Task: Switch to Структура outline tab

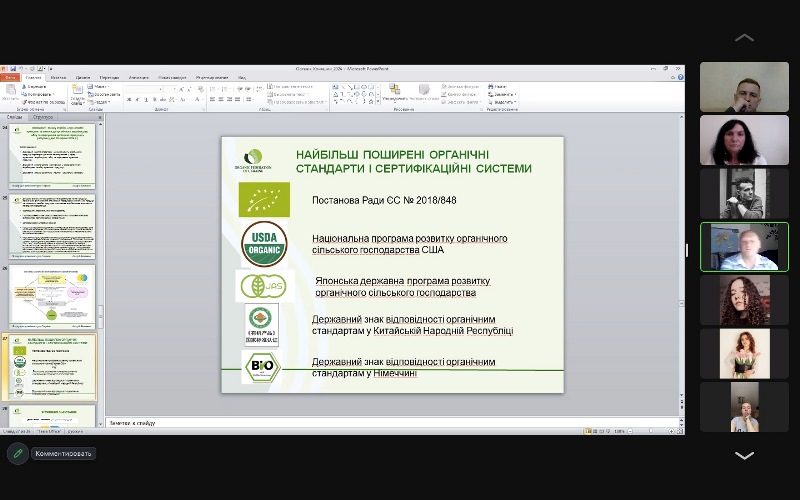Action: pos(43,117)
